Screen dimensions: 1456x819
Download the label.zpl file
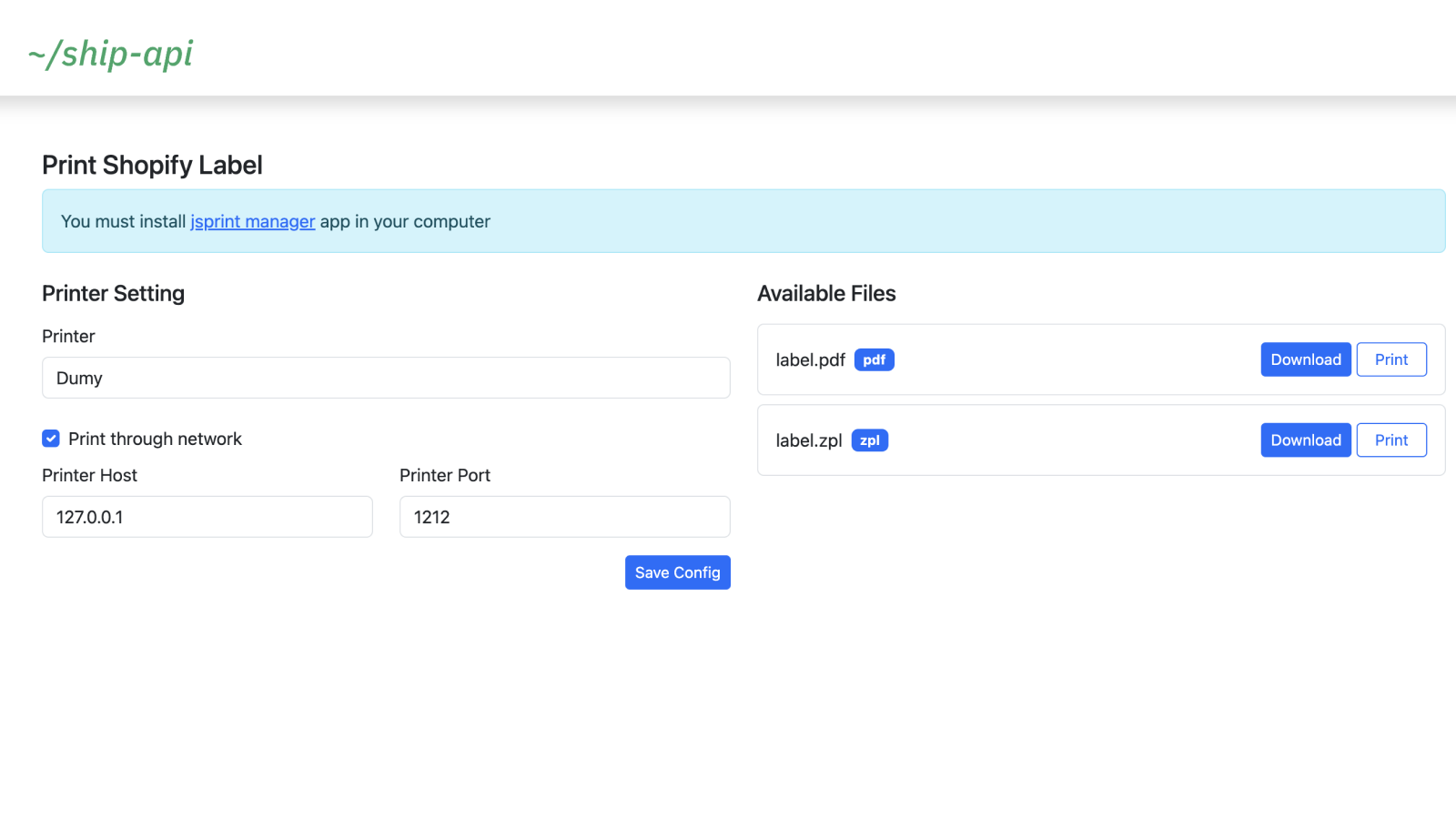(x=1305, y=440)
